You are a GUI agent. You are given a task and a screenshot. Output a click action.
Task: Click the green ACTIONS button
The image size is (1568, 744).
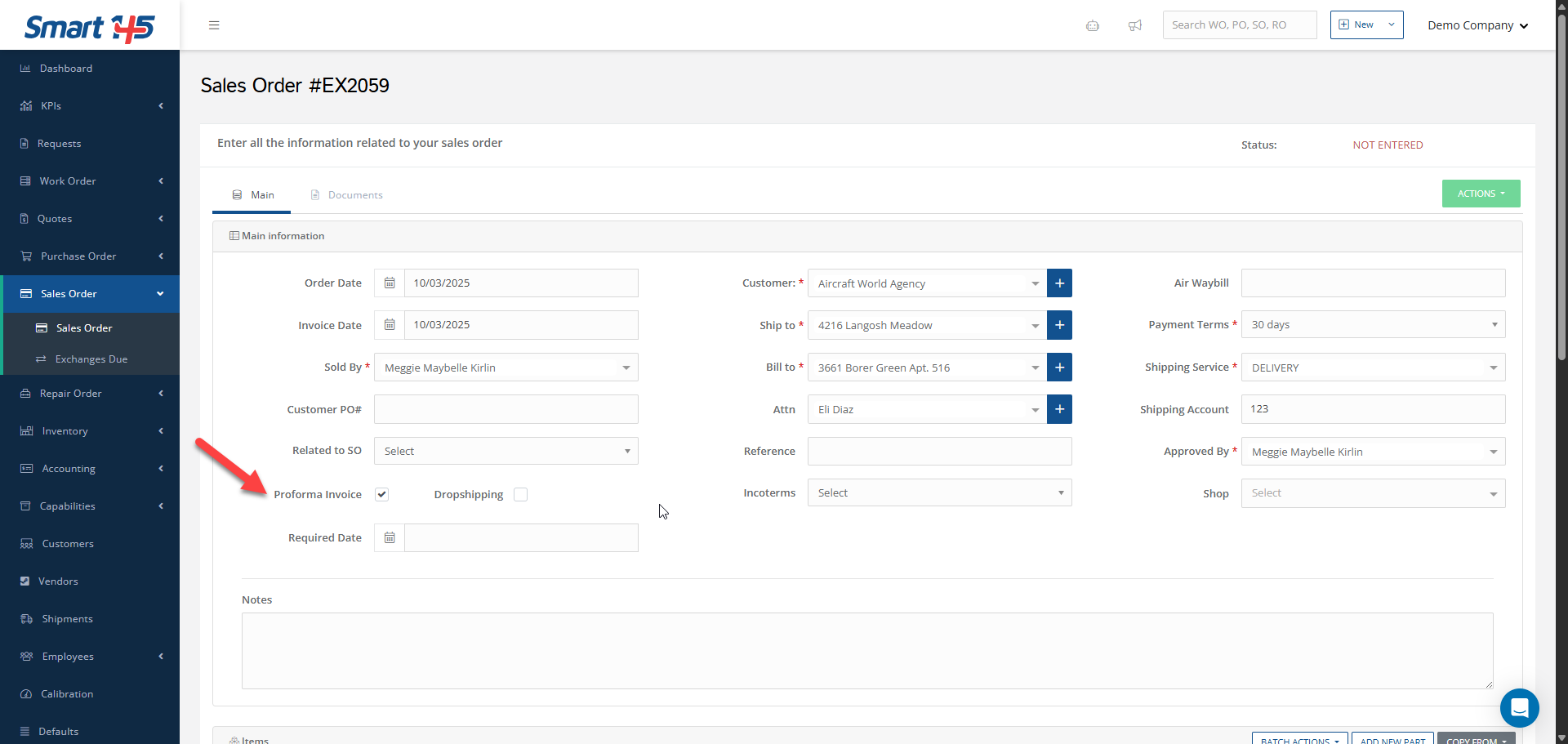tap(1481, 194)
